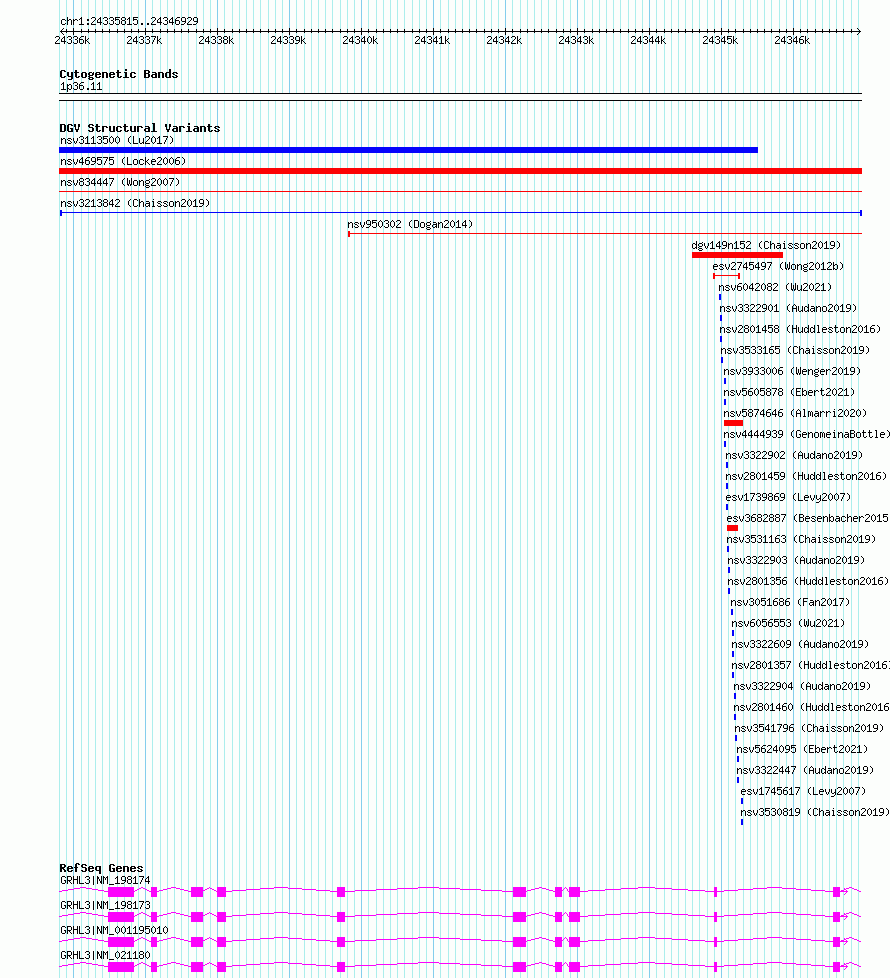This screenshot has height=978, width=890.
Task: Open nsv3533165 (Chaisson2019) label
Action: tap(795, 351)
